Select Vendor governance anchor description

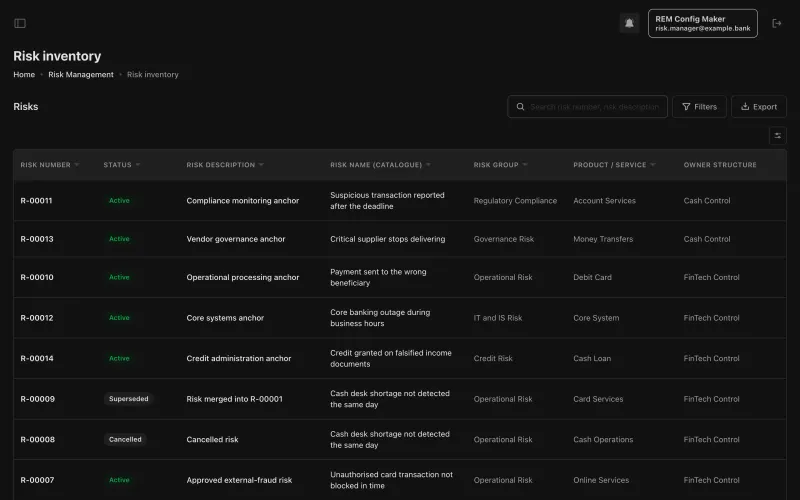coord(236,239)
